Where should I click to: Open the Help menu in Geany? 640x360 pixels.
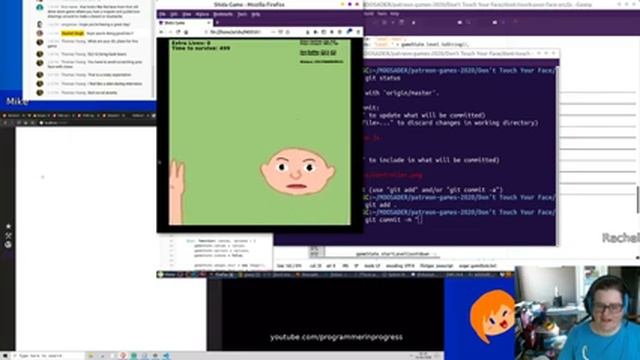pos(394,13)
